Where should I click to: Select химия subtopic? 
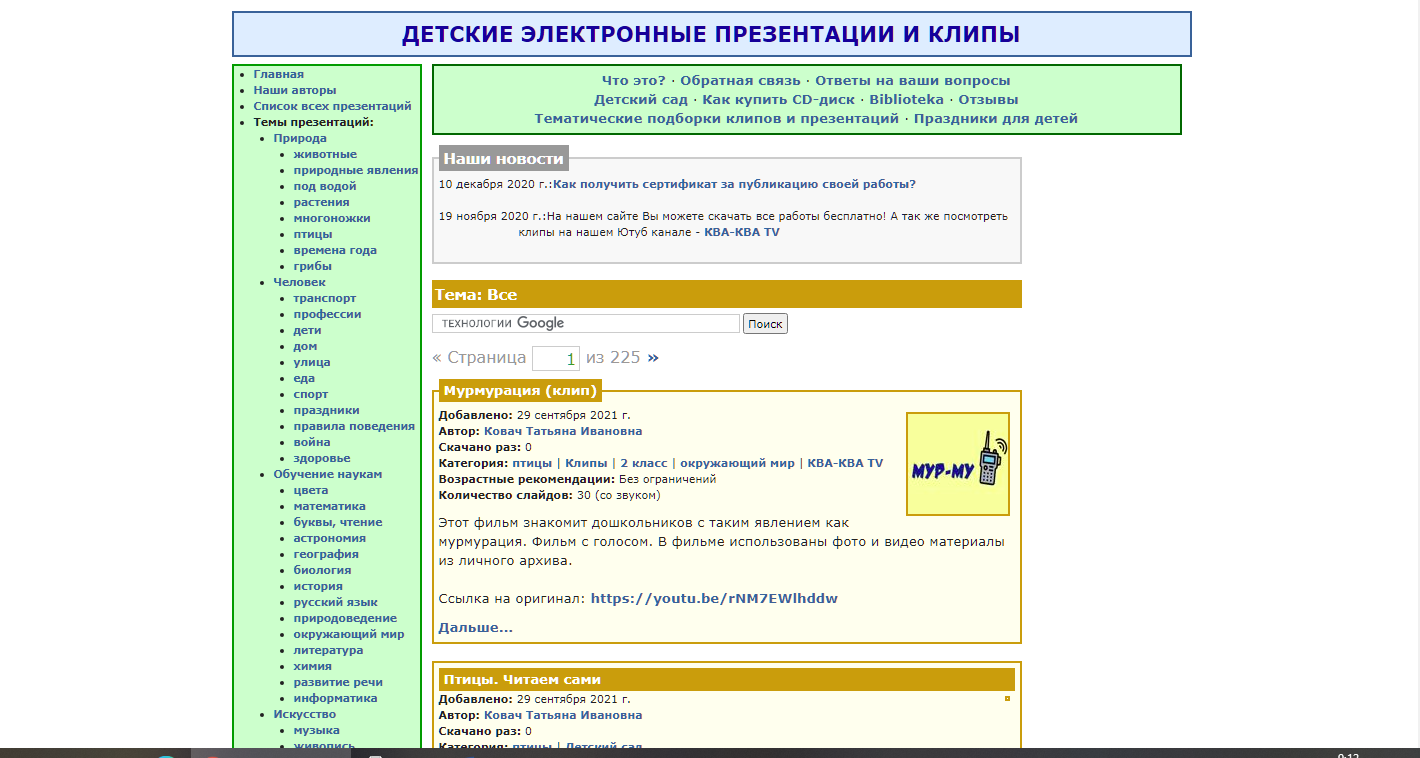coord(313,666)
